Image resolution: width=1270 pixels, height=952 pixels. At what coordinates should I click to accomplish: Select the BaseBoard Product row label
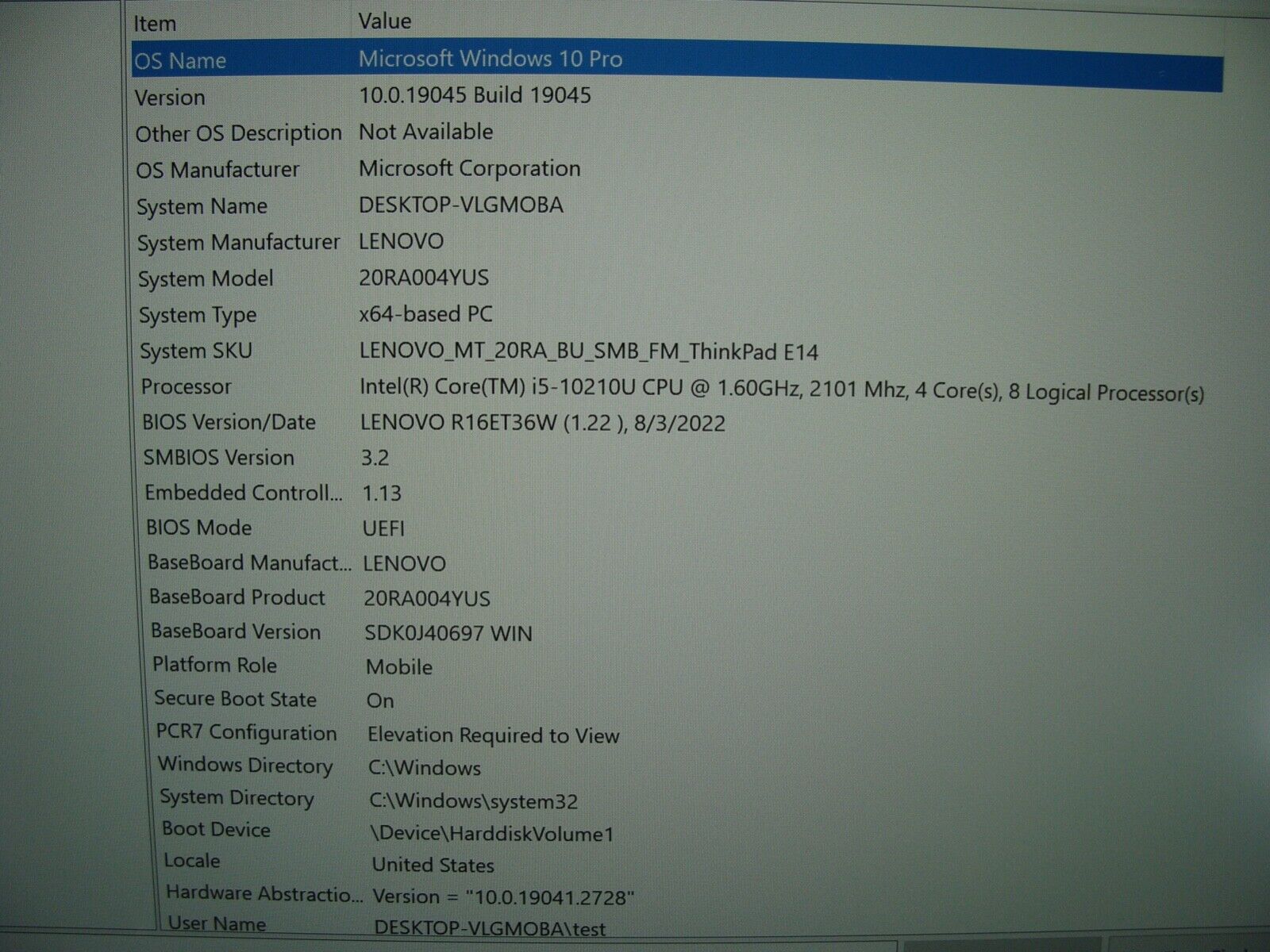tap(237, 597)
